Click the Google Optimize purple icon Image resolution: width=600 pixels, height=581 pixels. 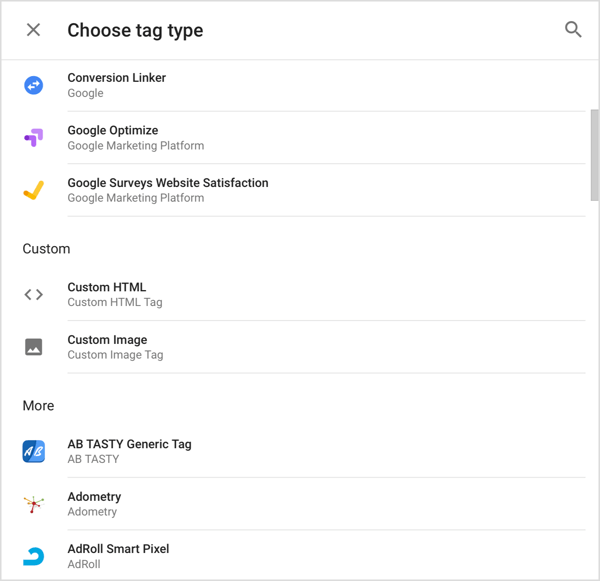pyautogui.click(x=34, y=137)
